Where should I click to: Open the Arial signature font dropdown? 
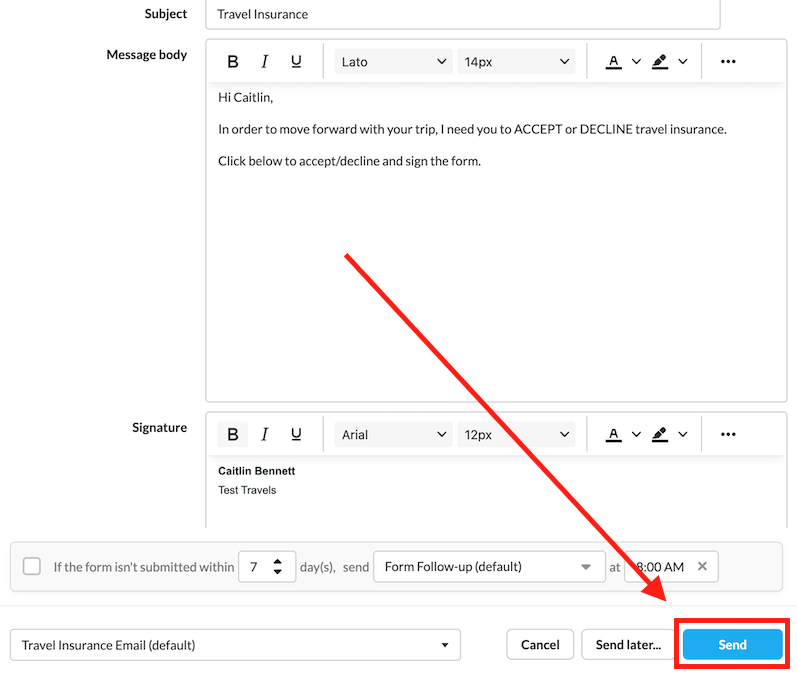click(x=393, y=435)
